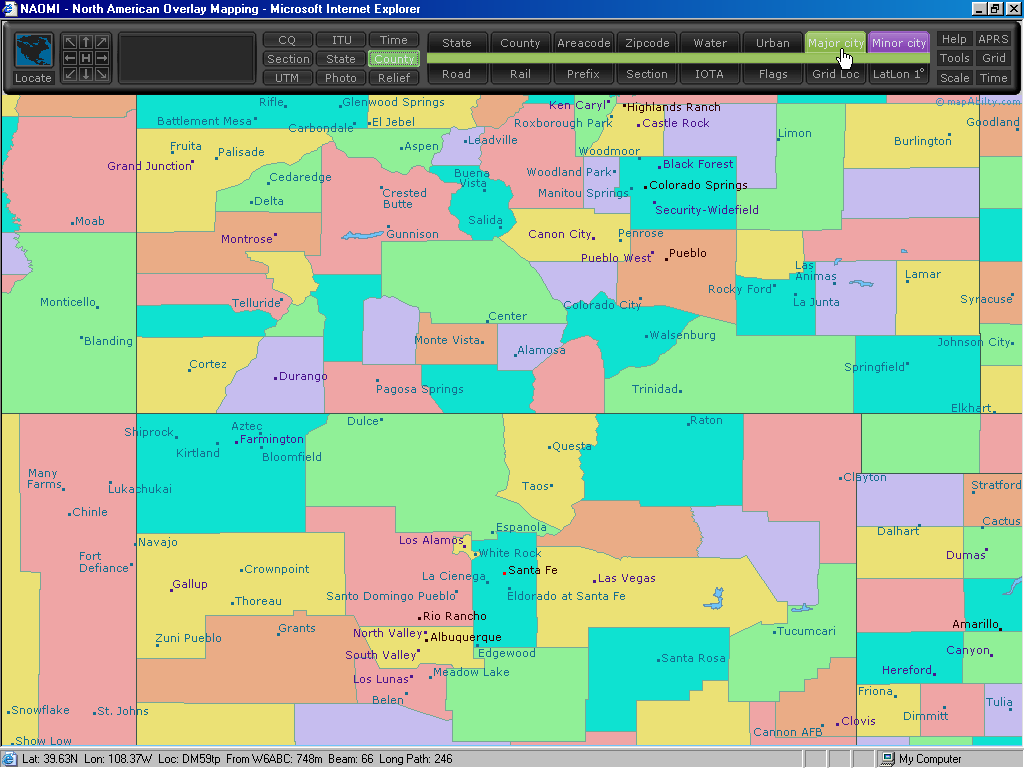Toggle the Areacode overlay
The image size is (1024, 768).
coord(583,43)
